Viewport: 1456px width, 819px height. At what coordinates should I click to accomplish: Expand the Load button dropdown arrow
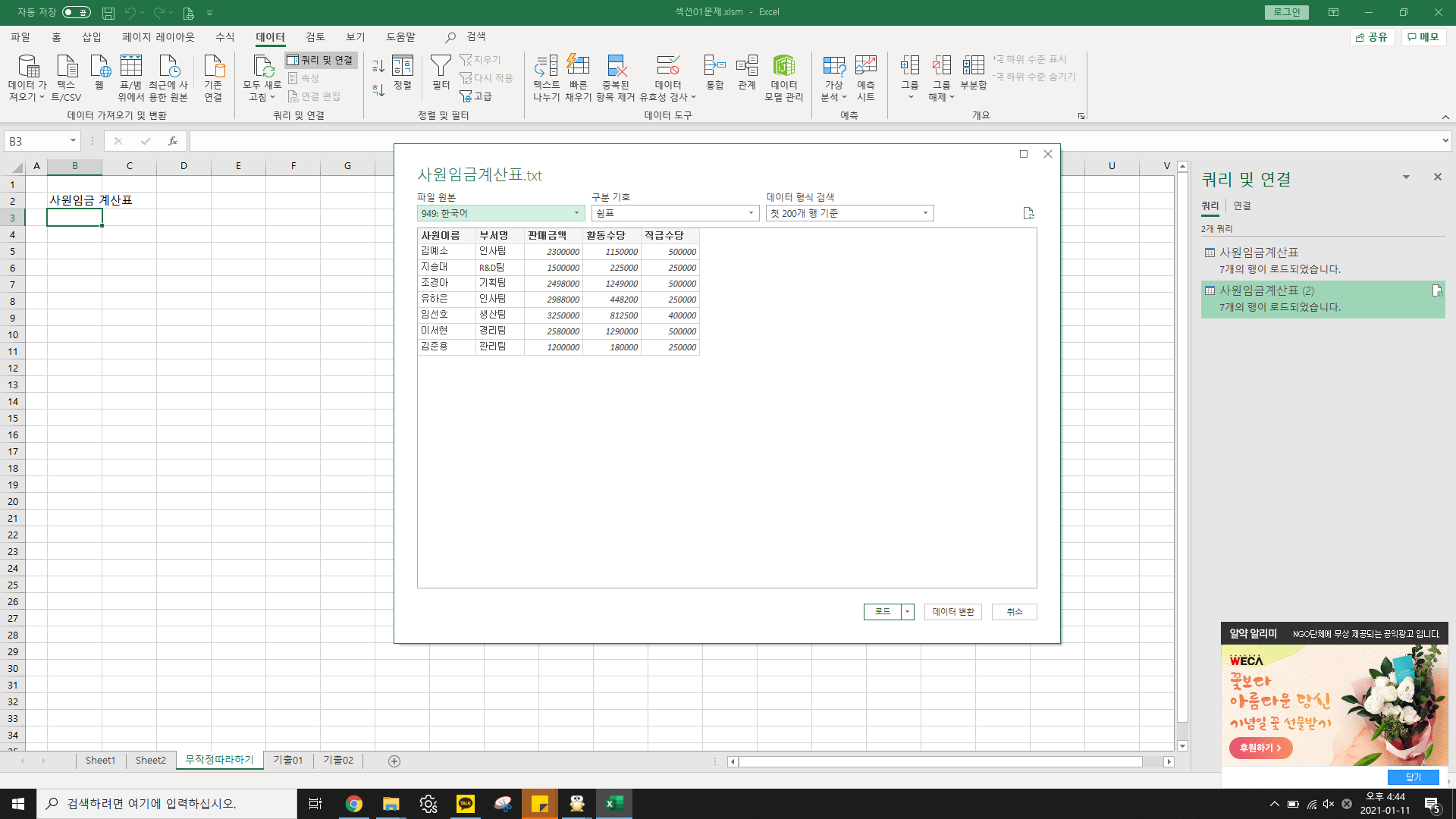click(x=907, y=612)
